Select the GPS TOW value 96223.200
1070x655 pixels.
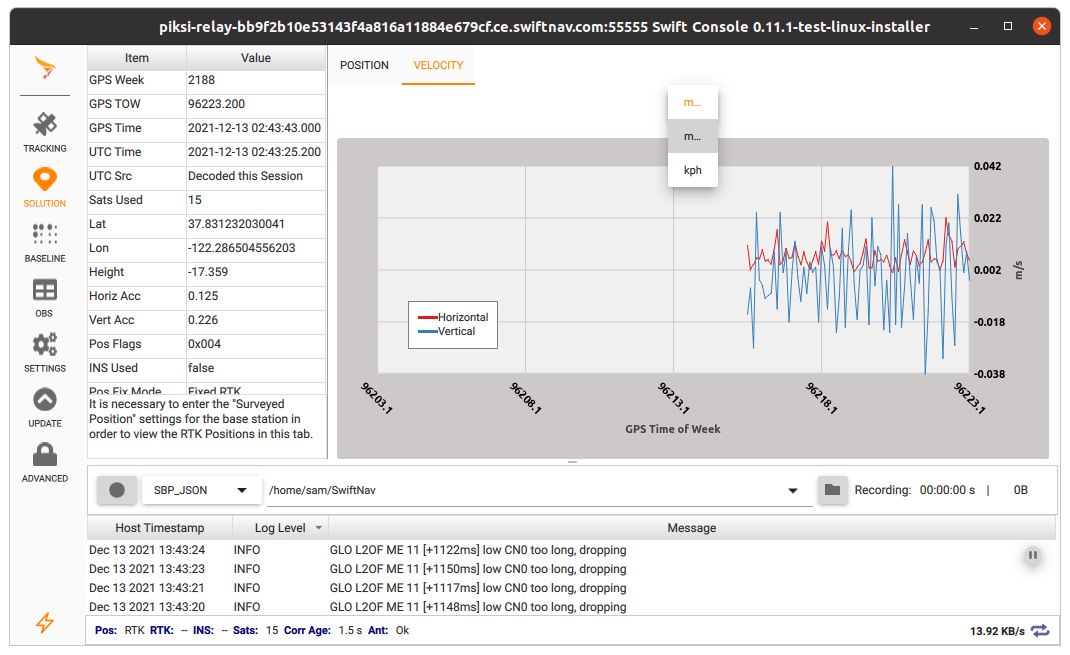point(255,104)
